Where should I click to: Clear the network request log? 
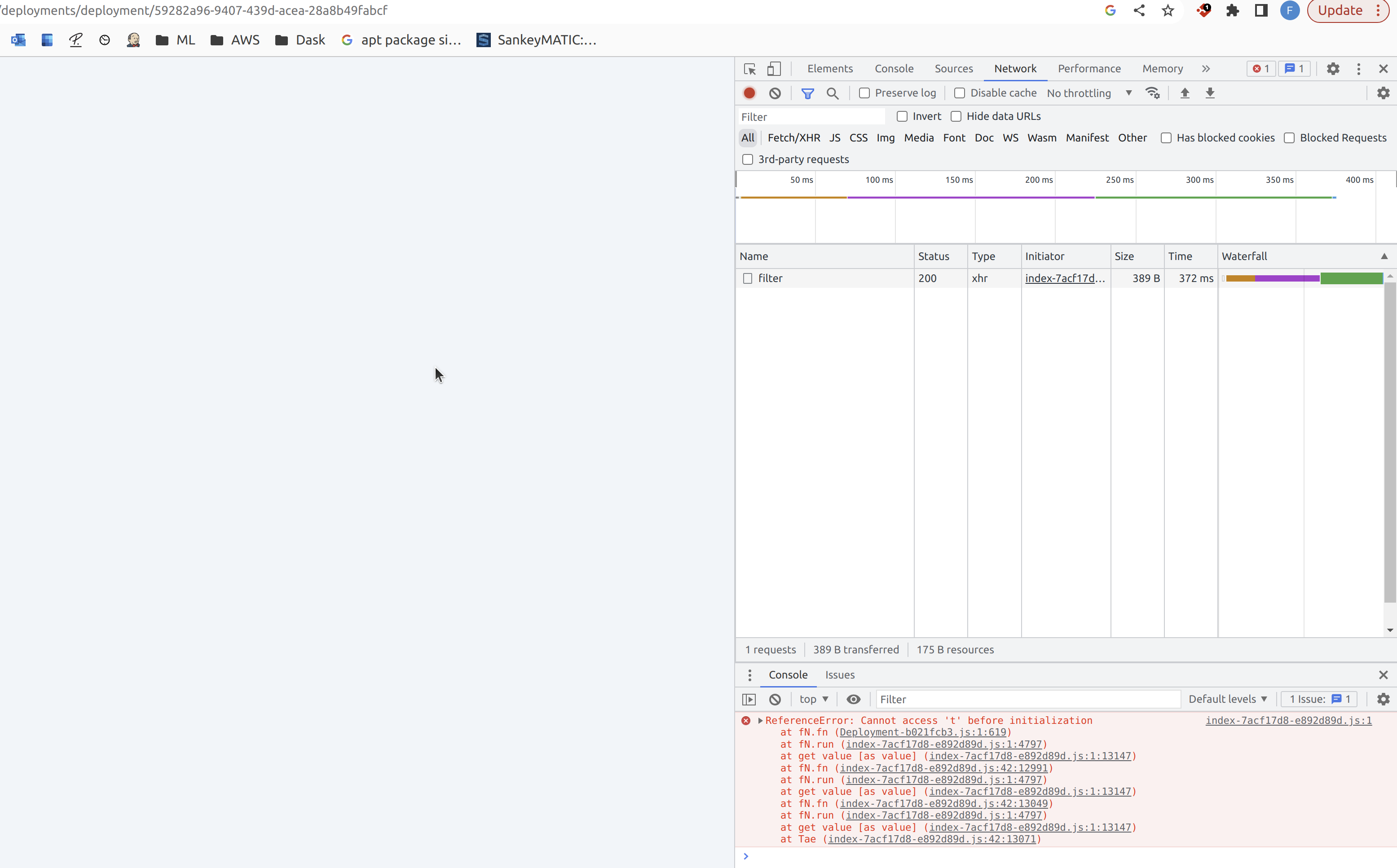(775, 93)
